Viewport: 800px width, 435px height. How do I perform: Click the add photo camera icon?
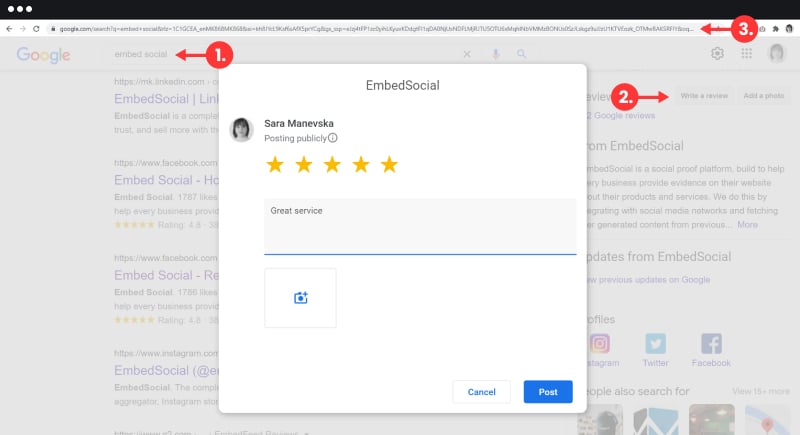(301, 298)
